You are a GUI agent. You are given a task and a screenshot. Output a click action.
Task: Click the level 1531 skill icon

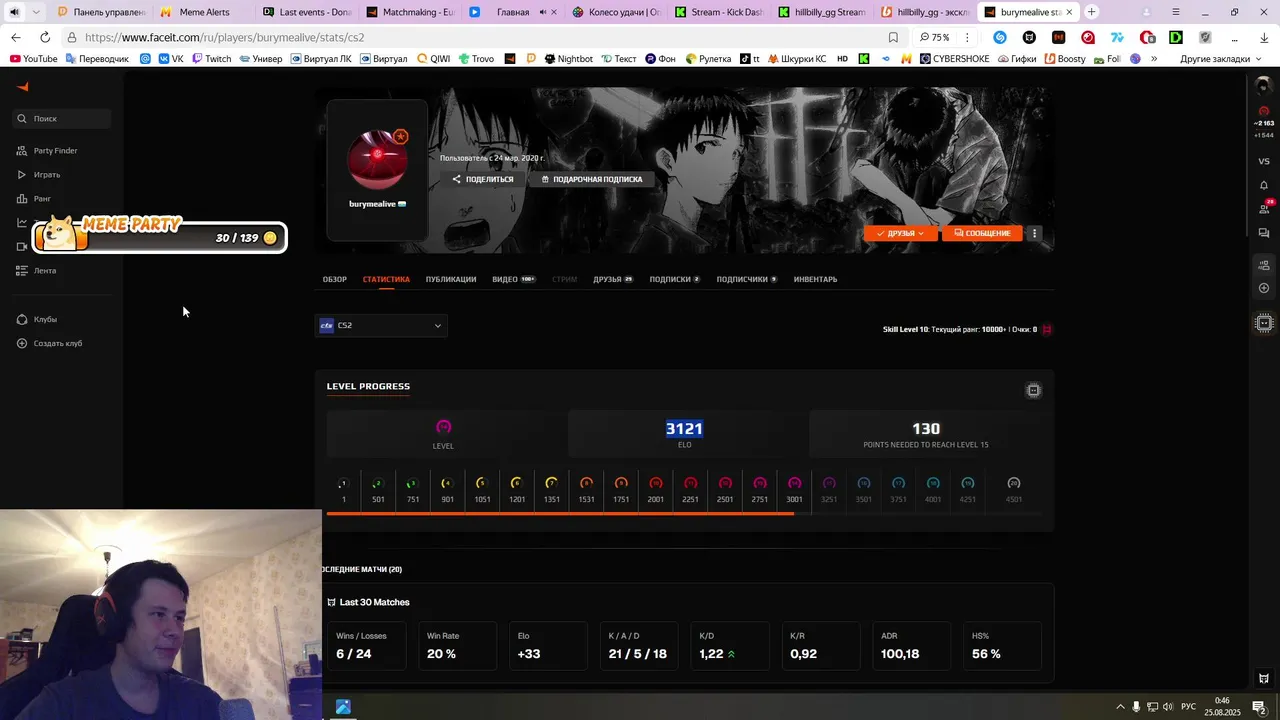pyautogui.click(x=586, y=484)
